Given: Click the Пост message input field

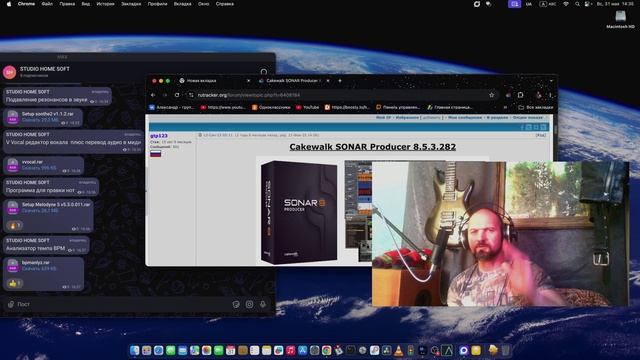Looking at the screenshot, I should click(122, 304).
